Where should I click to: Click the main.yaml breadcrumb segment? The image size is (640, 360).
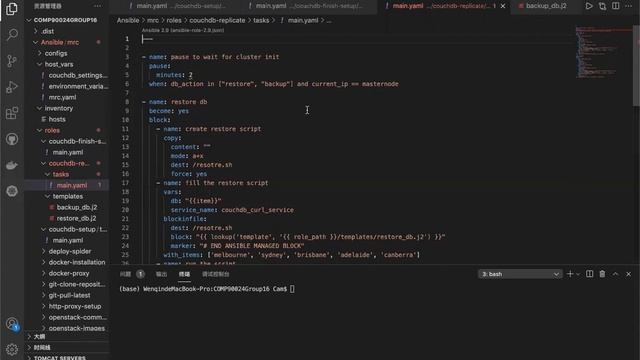[302, 20]
